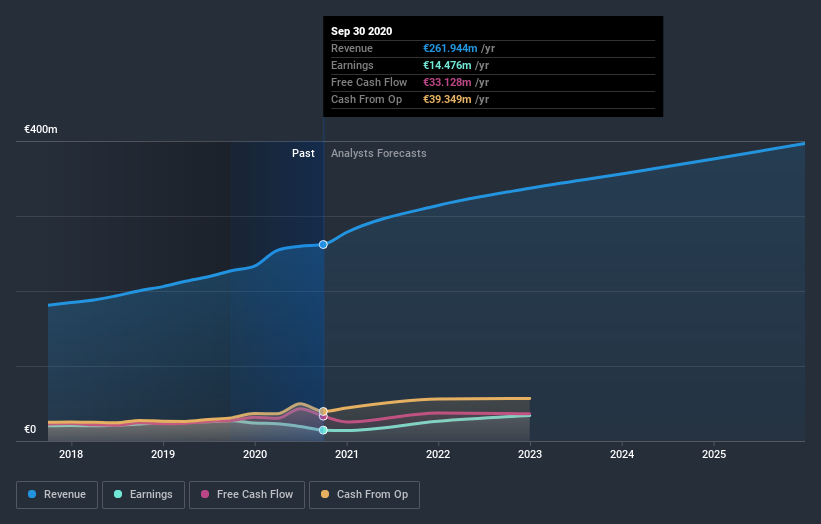Image resolution: width=821 pixels, height=524 pixels.
Task: Click the Free Cash Flow label in tooltip
Action: point(369,82)
